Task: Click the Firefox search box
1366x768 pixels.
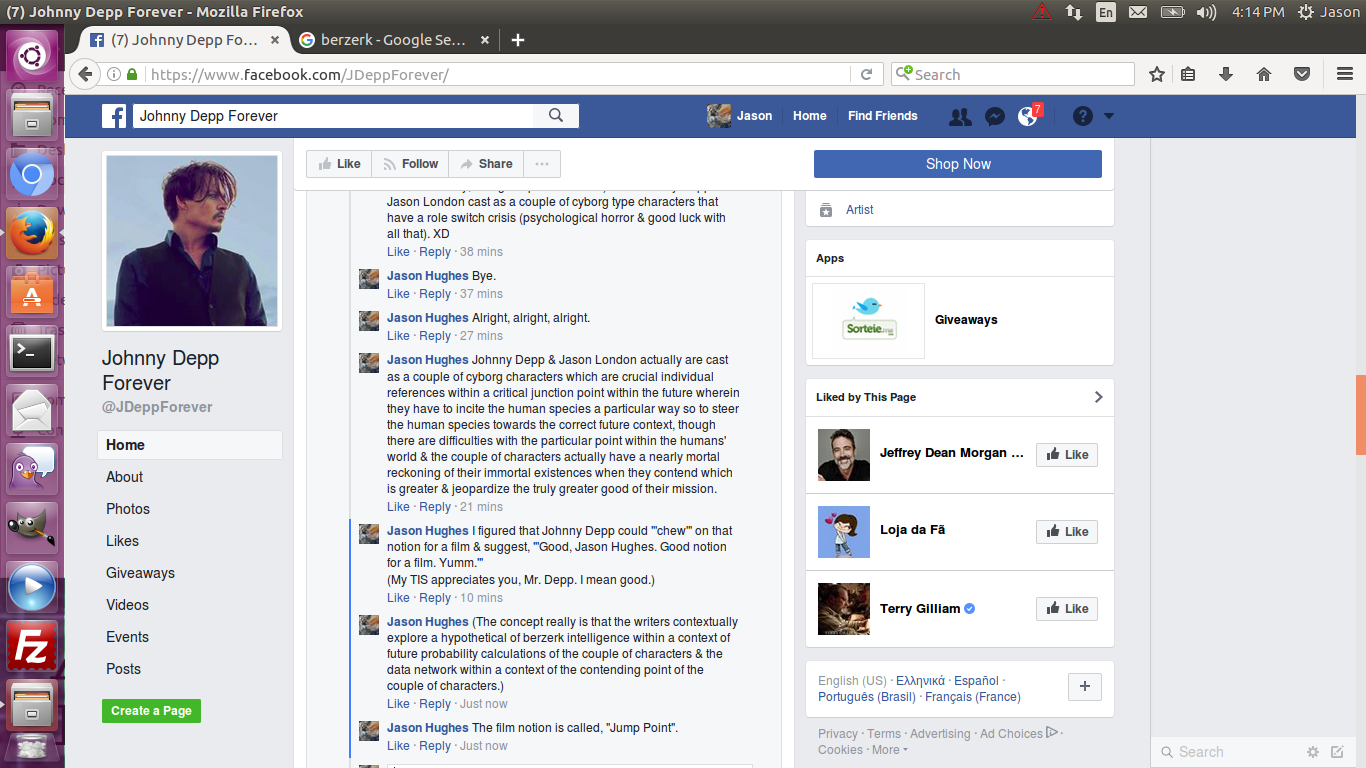Action: (x=1012, y=74)
